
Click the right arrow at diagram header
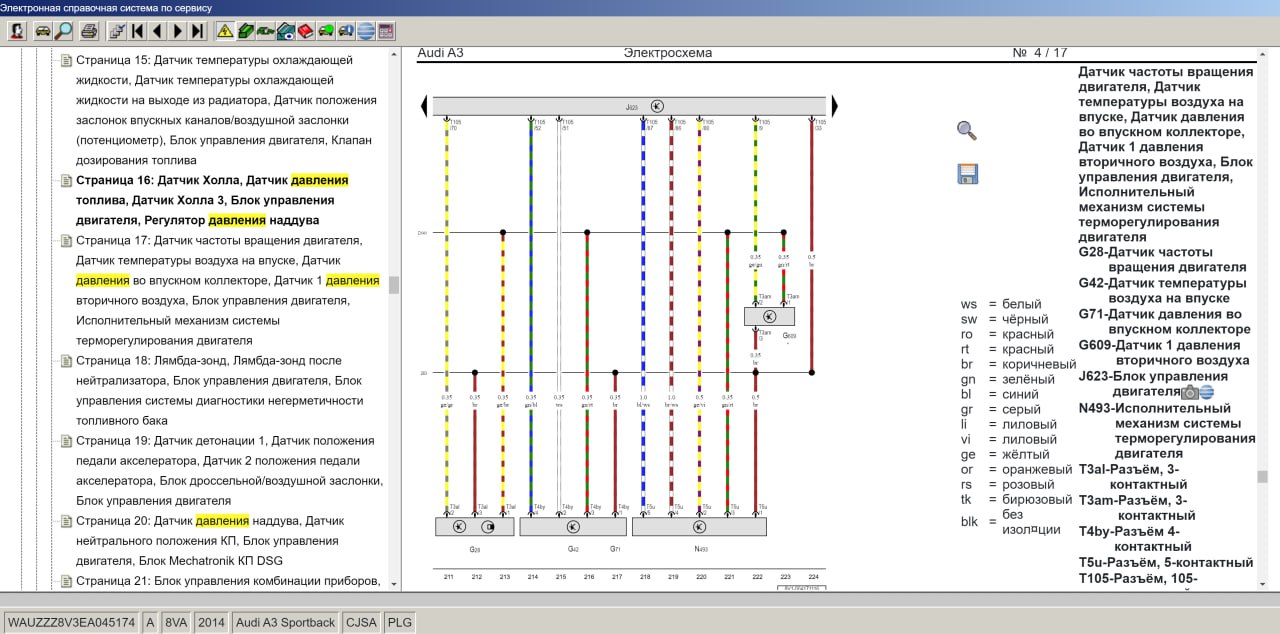click(x=834, y=106)
